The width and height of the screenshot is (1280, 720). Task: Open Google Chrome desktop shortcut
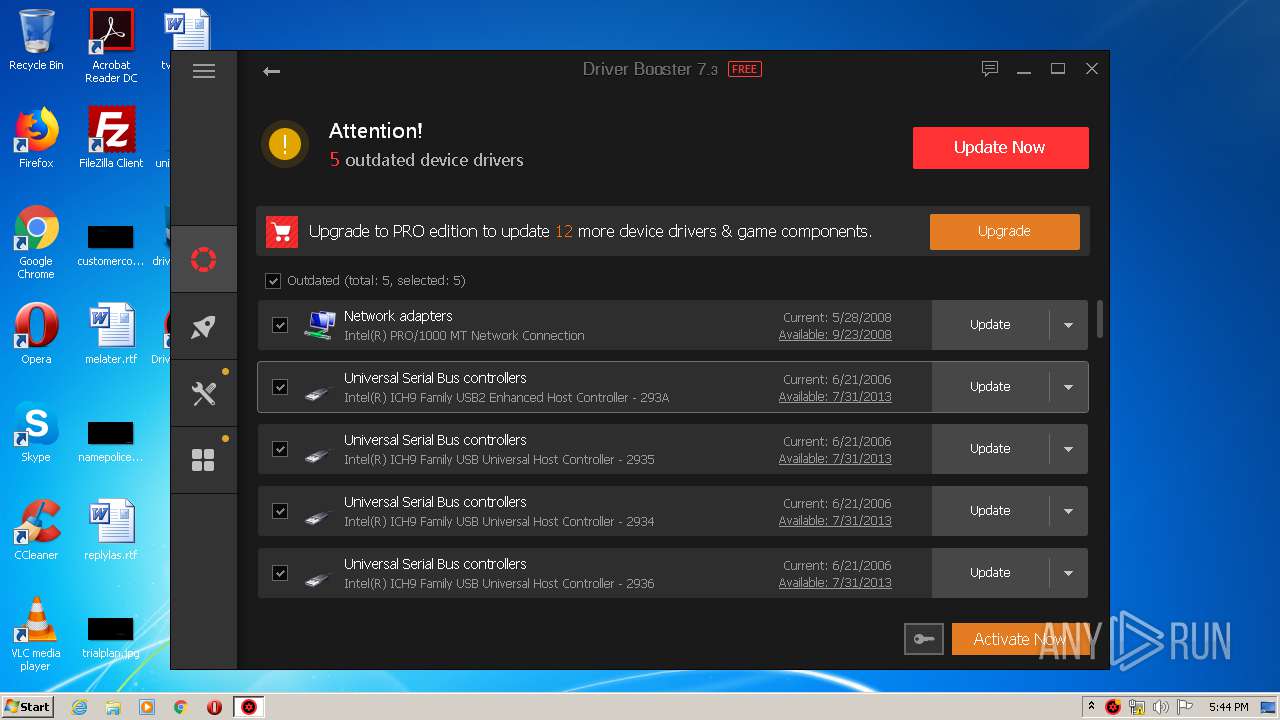[36, 243]
